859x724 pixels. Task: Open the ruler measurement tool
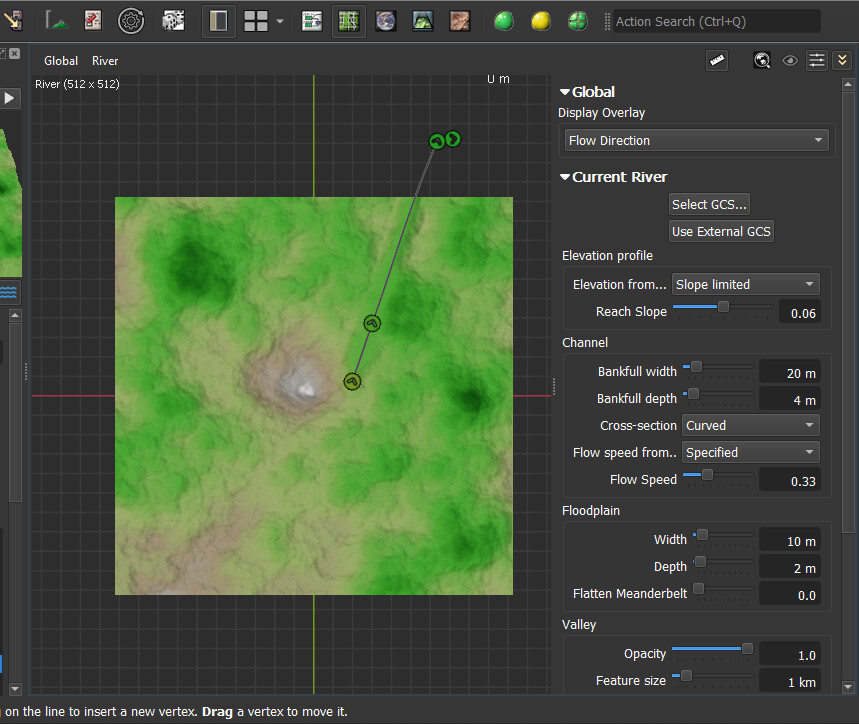716,61
